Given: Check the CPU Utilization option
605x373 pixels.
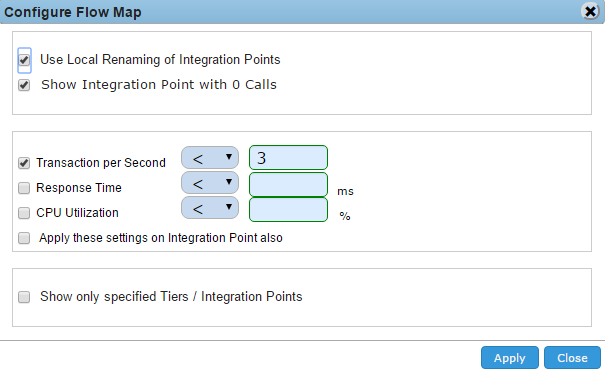Looking at the screenshot, I should [24, 213].
